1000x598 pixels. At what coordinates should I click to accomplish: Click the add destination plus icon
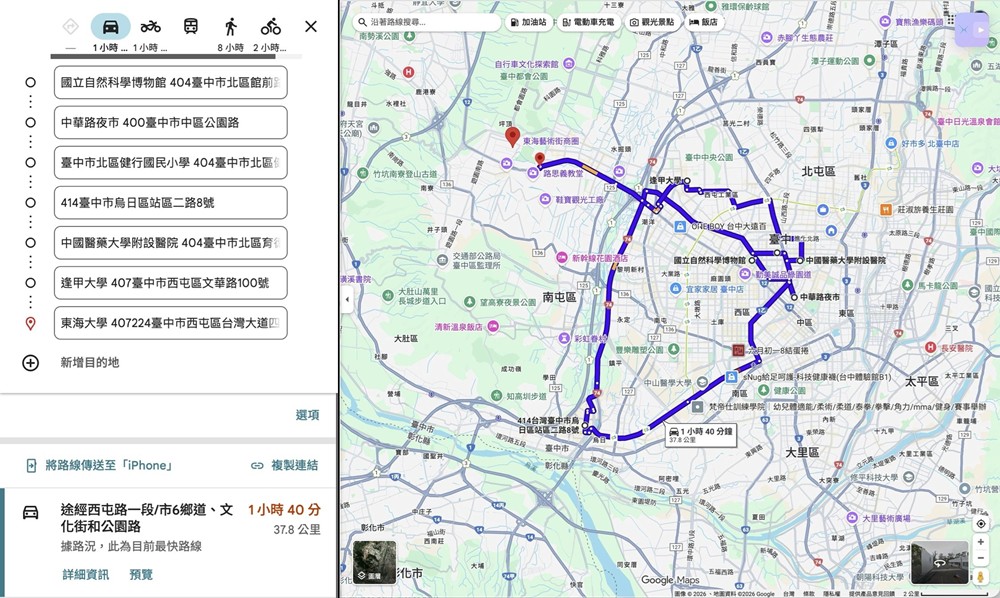[31, 363]
